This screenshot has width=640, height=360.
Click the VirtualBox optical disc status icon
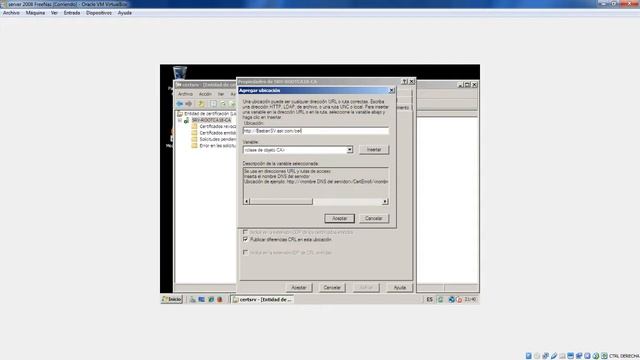(x=537, y=356)
